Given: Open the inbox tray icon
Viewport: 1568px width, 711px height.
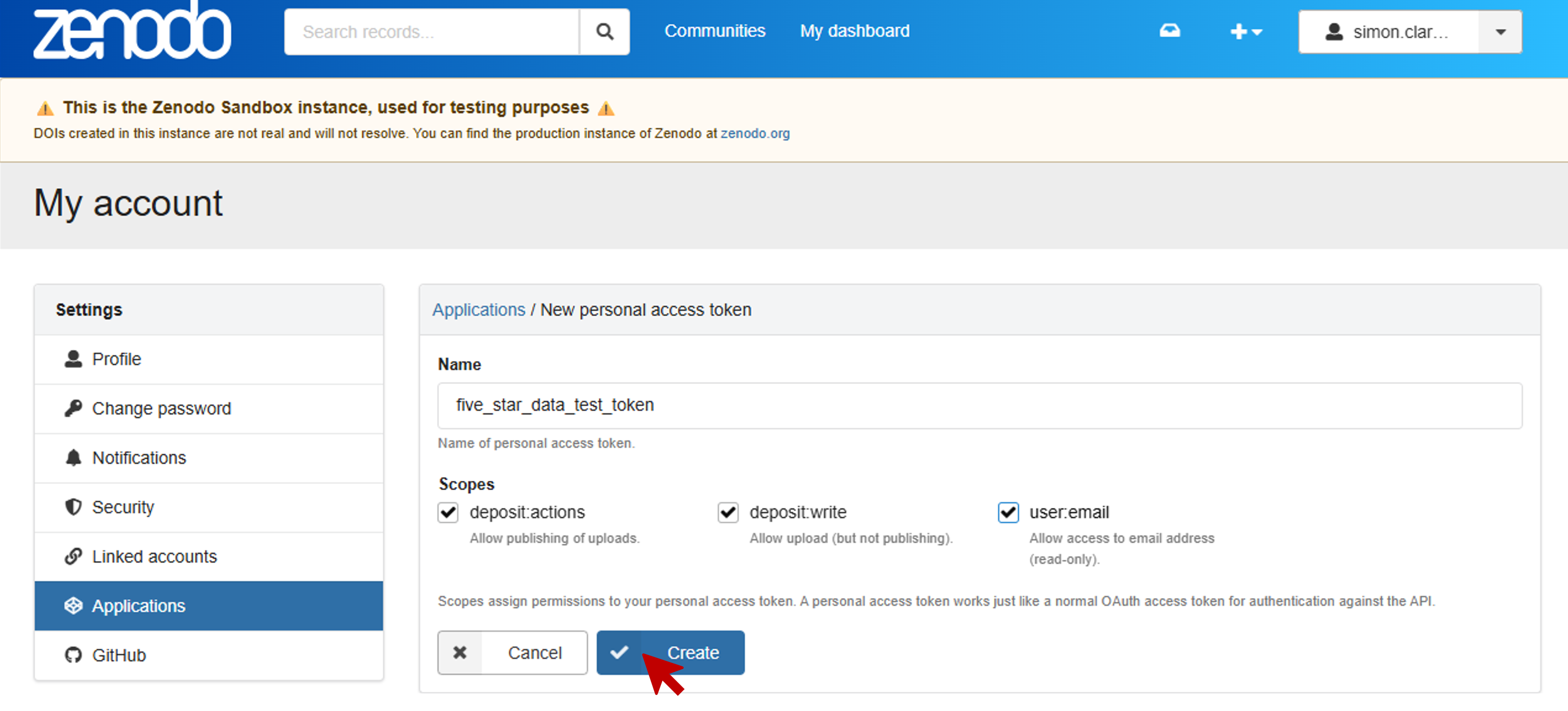Looking at the screenshot, I should click(1169, 30).
